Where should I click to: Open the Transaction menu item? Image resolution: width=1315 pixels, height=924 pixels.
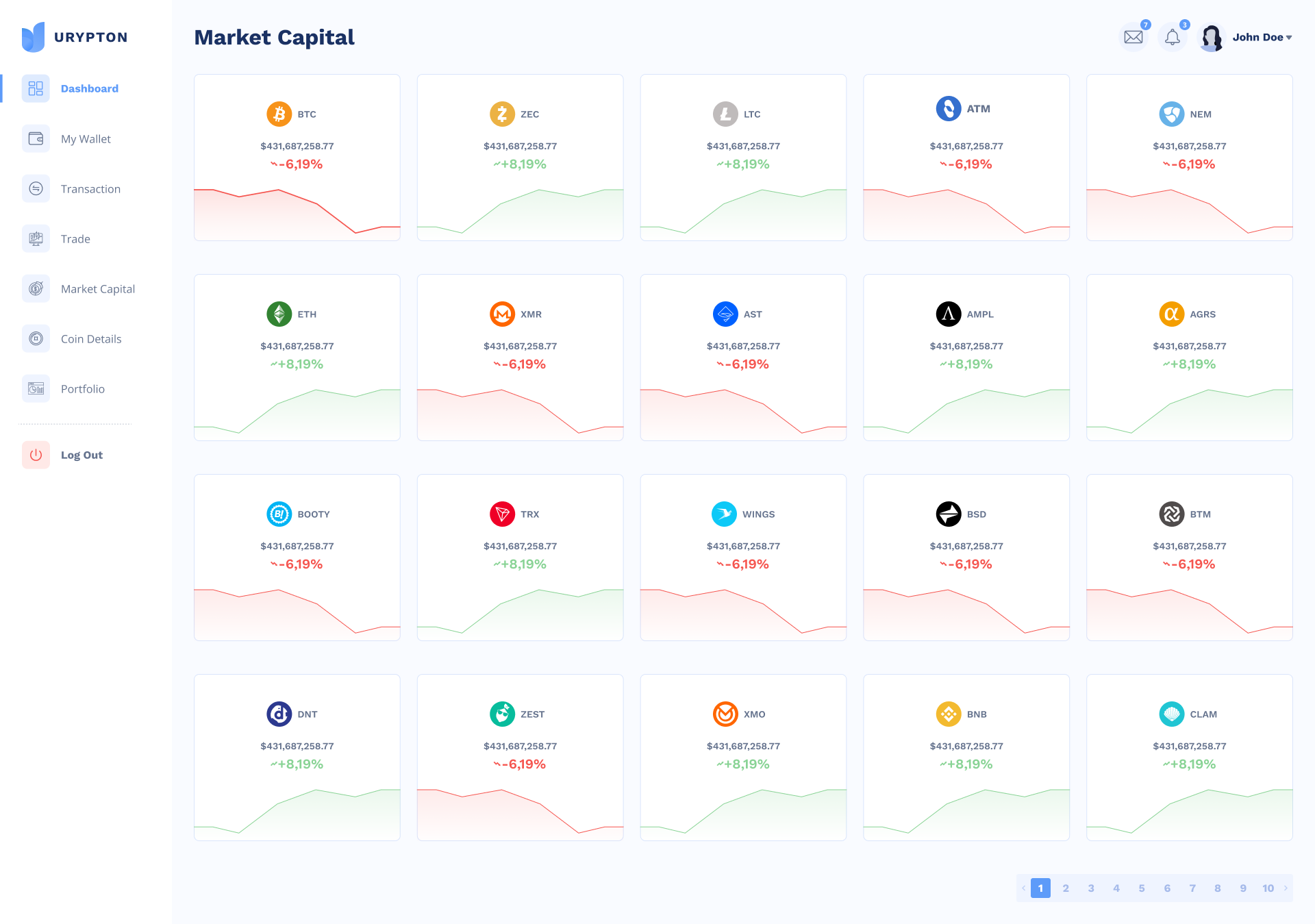point(90,189)
